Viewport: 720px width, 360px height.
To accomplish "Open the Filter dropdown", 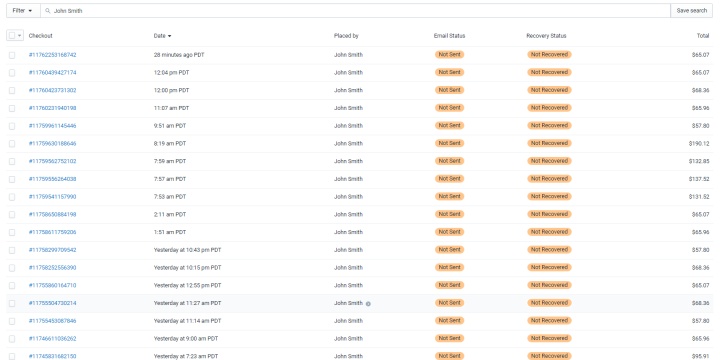I will tap(22, 11).
